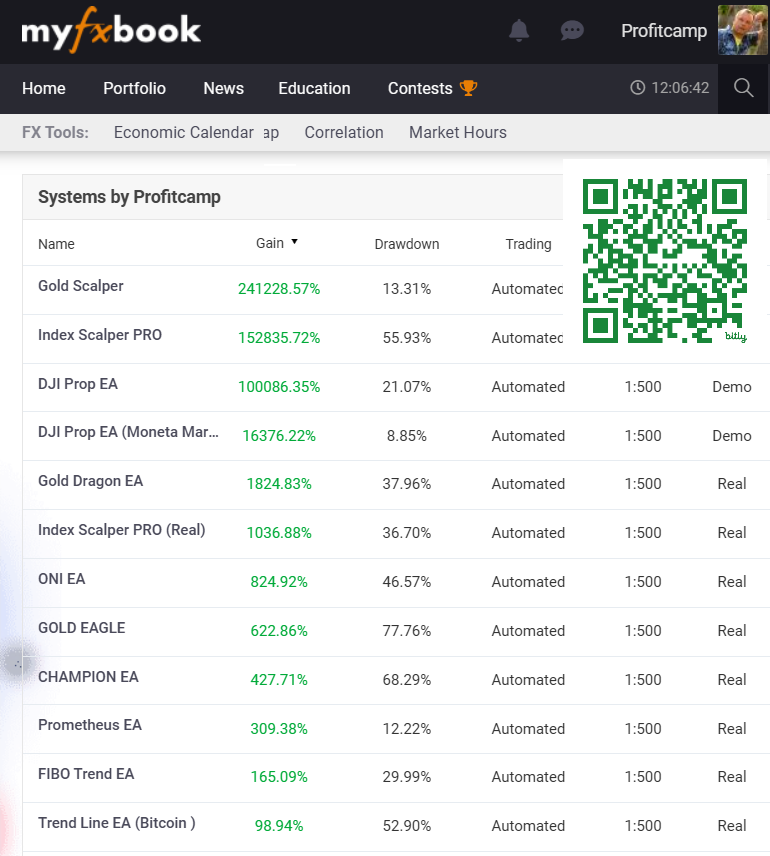Click the myfxbook logo
770x856 pixels.
coord(111,30)
